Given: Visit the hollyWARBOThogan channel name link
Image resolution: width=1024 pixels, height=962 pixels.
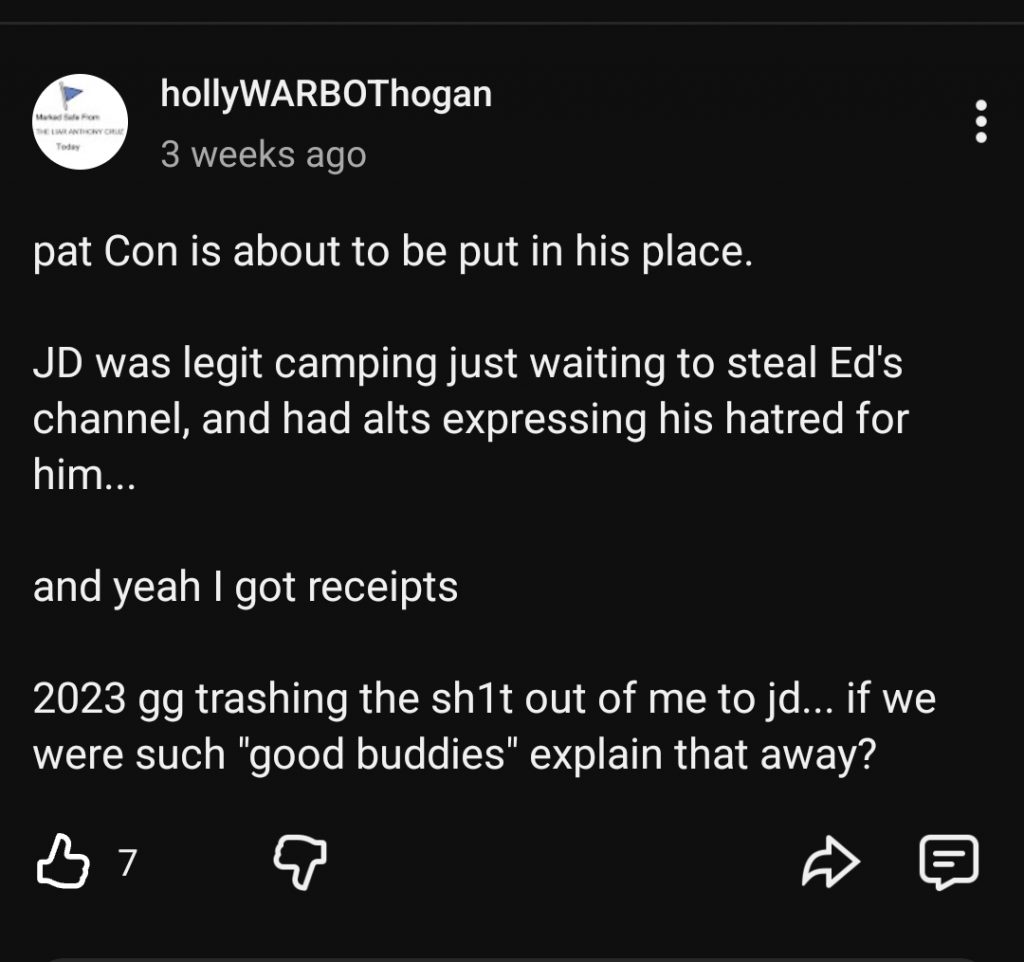Looking at the screenshot, I should (x=326, y=94).
